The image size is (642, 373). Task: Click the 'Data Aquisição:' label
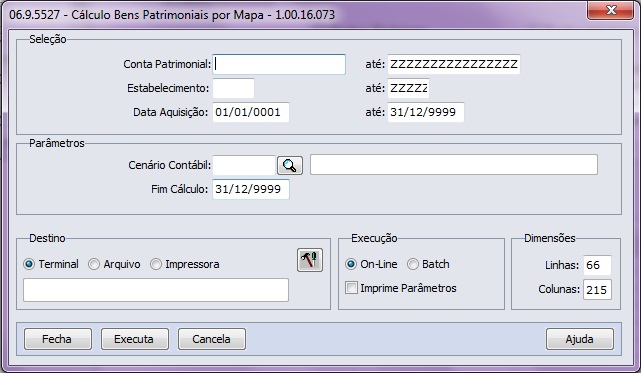[x=171, y=112]
